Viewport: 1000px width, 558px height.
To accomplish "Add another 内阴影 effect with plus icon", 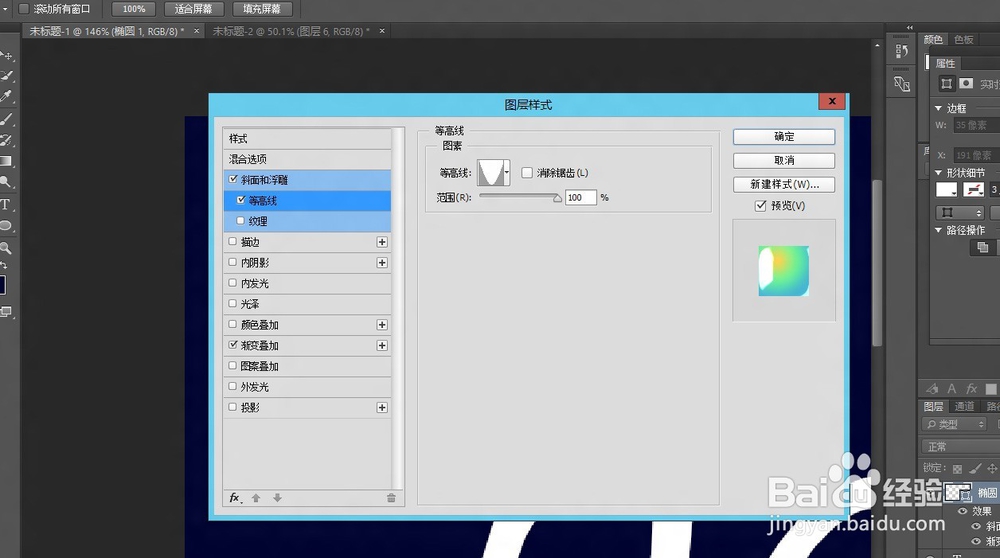I will point(382,263).
